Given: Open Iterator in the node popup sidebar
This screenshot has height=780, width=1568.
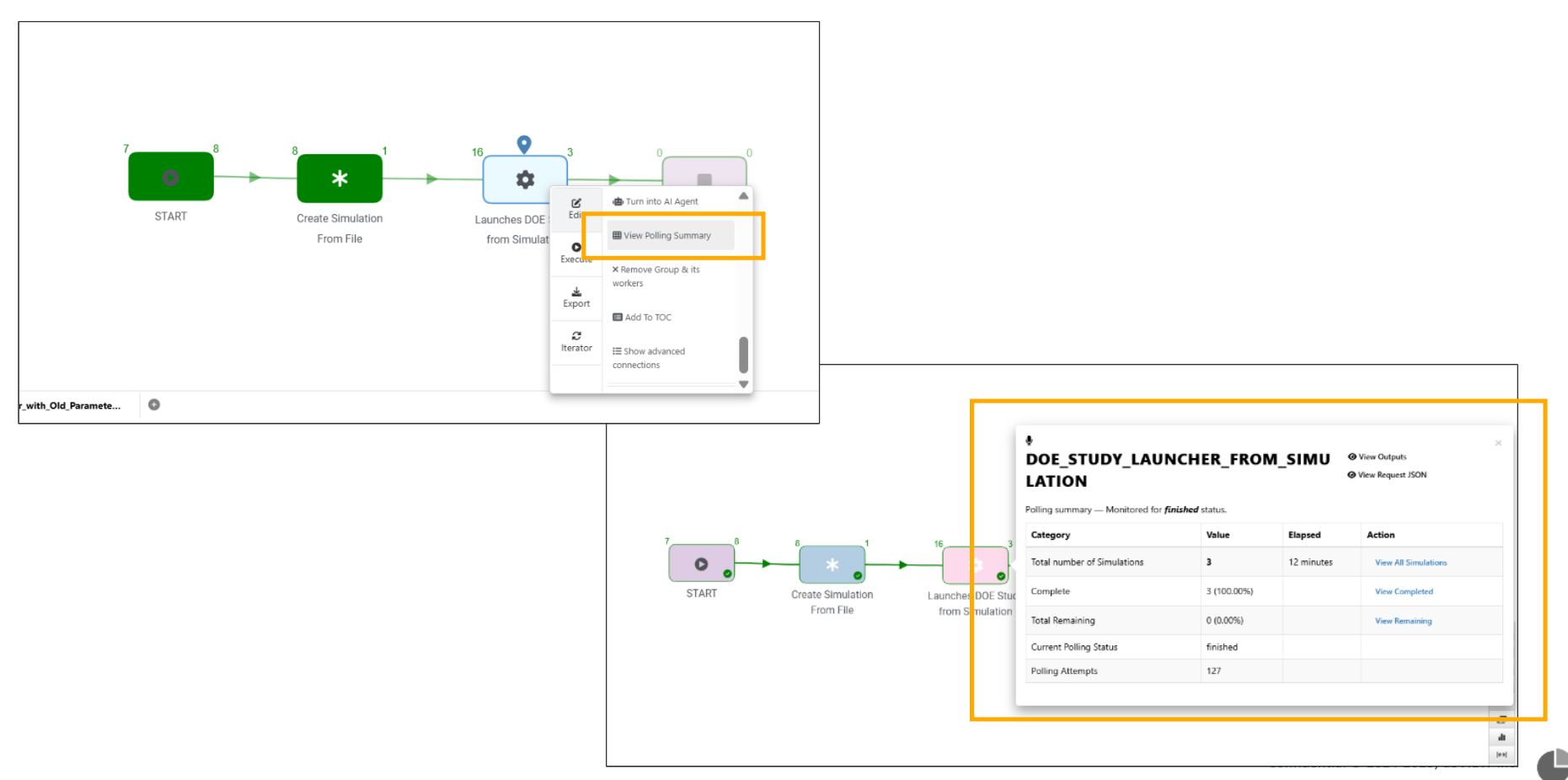Looking at the screenshot, I should (576, 341).
